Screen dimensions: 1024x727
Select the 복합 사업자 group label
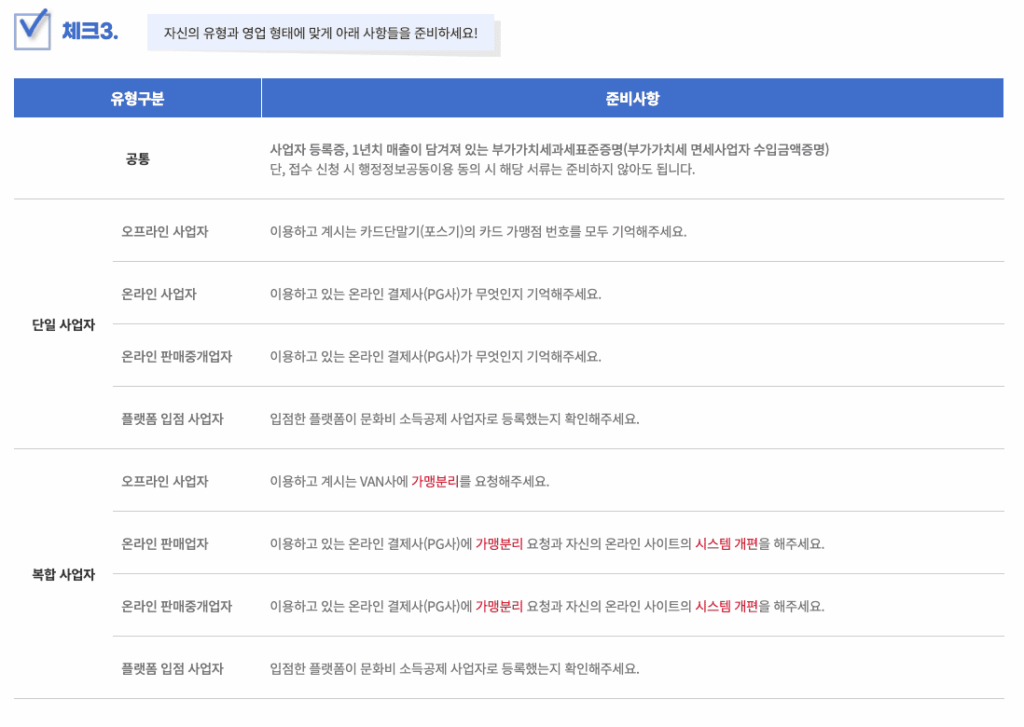[x=63, y=575]
